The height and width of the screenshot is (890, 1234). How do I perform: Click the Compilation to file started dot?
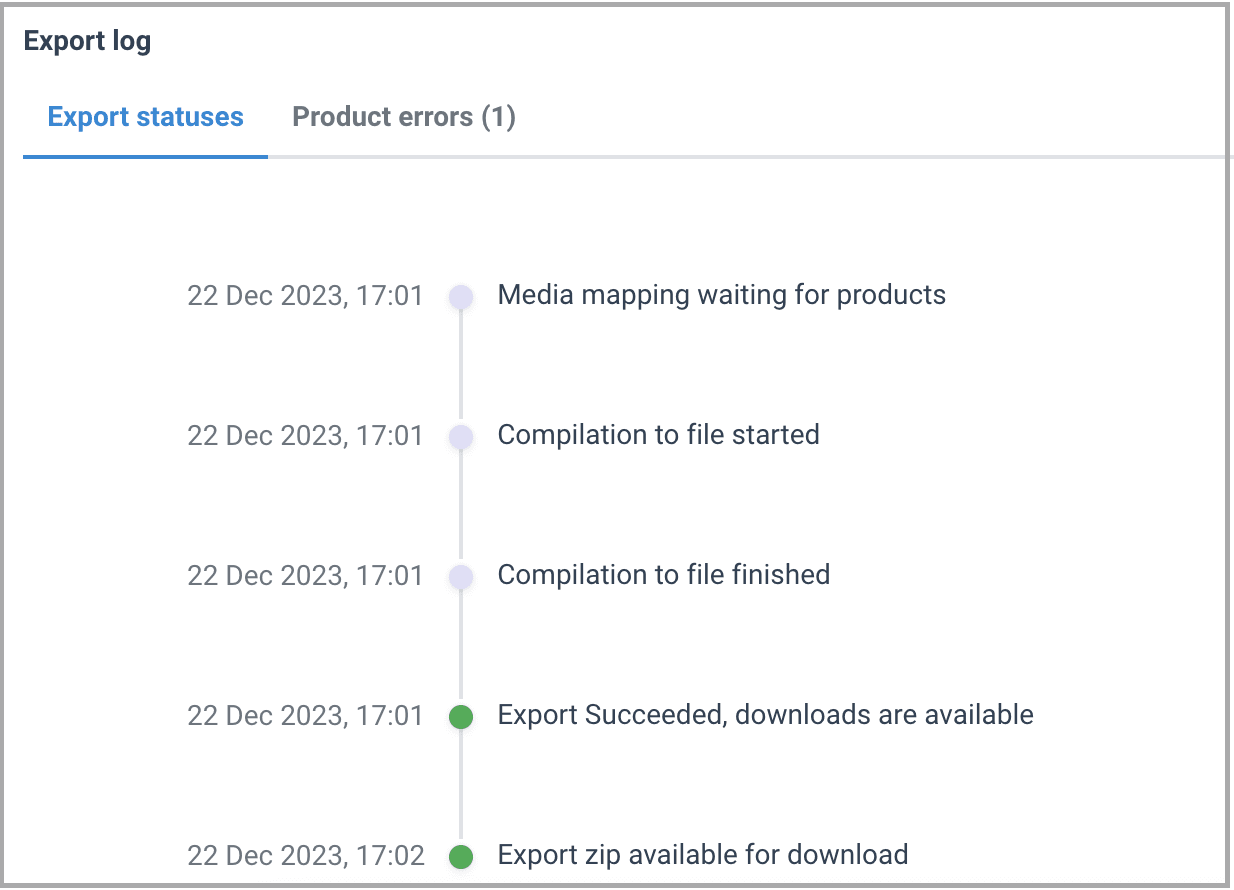tap(461, 436)
